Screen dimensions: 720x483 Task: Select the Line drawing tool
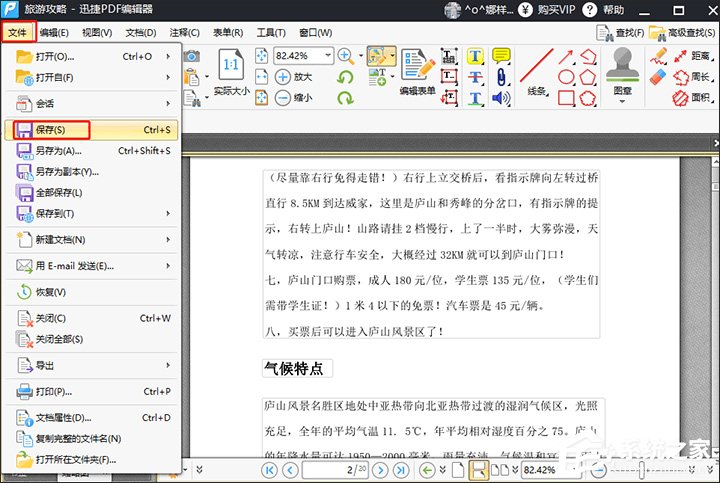[x=536, y=64]
